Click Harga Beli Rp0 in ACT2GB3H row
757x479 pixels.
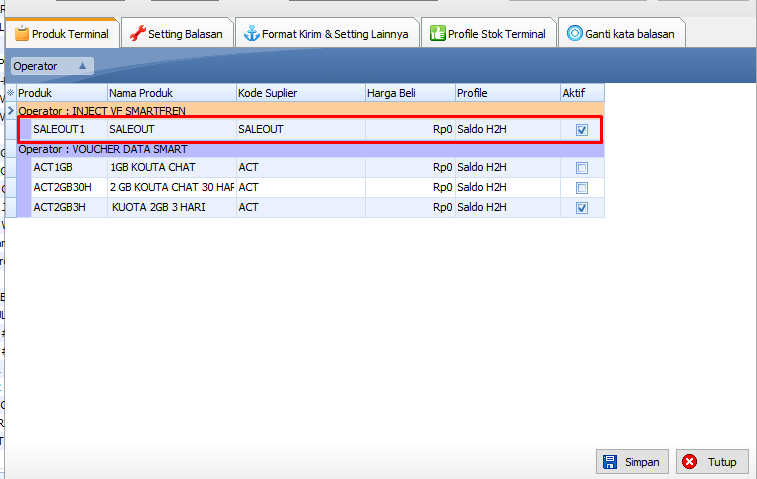click(x=410, y=208)
